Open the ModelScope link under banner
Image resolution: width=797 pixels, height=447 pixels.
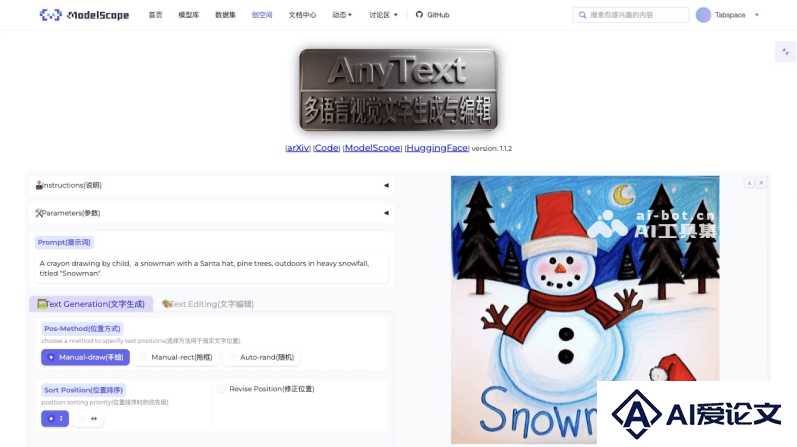373,148
